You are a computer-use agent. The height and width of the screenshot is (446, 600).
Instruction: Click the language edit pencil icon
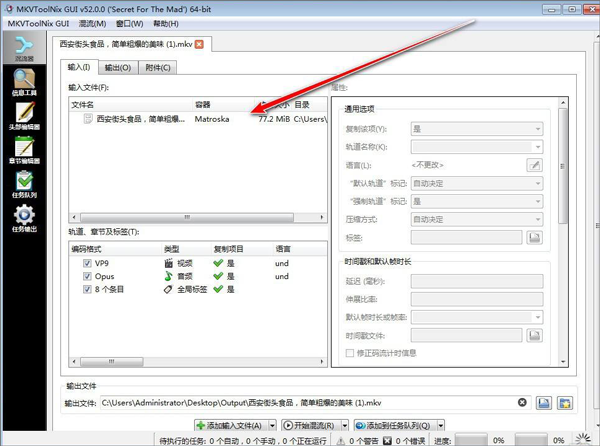click(534, 165)
